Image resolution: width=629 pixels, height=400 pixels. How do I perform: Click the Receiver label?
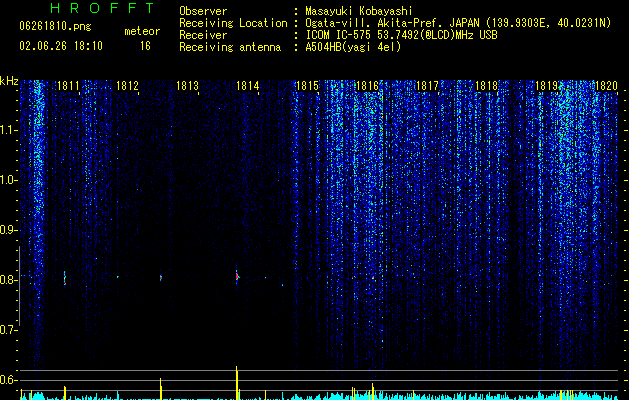203,35
